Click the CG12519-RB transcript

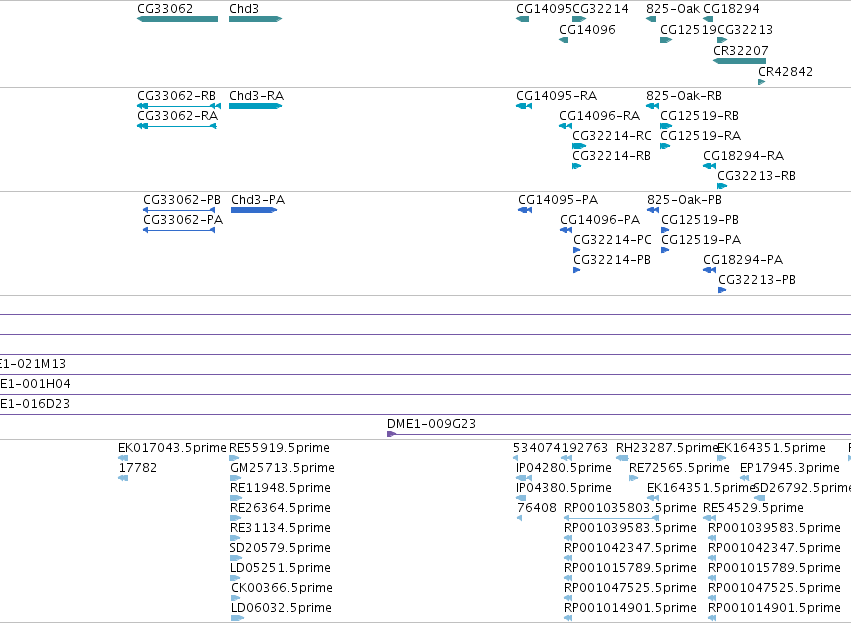tap(666, 126)
